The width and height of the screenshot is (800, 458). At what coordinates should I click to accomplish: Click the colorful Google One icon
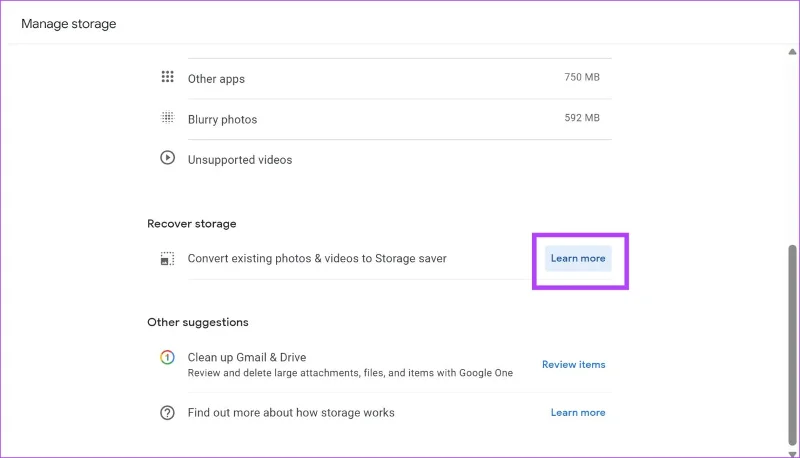[x=167, y=357]
